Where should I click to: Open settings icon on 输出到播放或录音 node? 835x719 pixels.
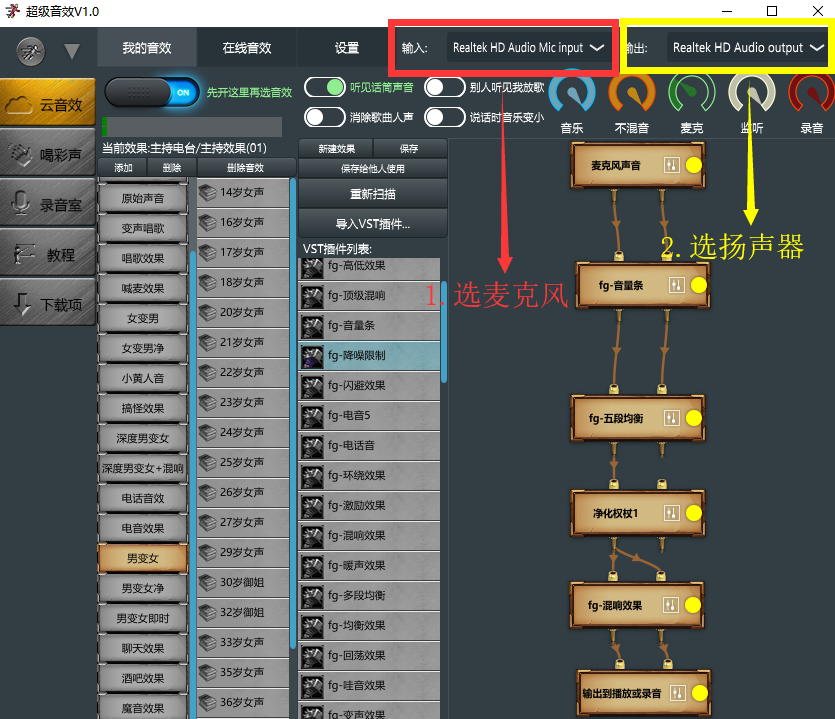pyautogui.click(x=678, y=693)
